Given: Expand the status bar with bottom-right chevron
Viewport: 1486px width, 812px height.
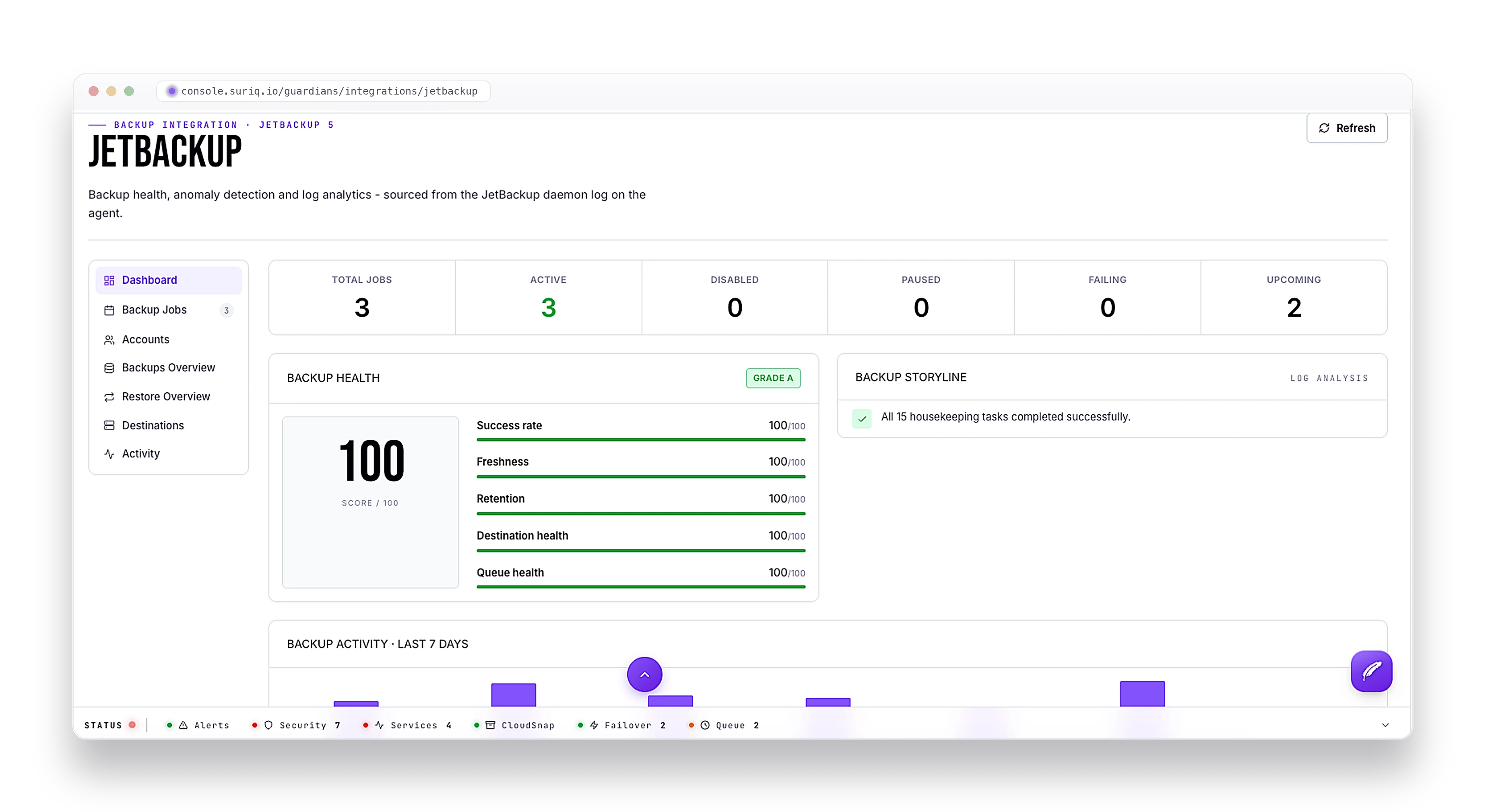Looking at the screenshot, I should point(1385,725).
